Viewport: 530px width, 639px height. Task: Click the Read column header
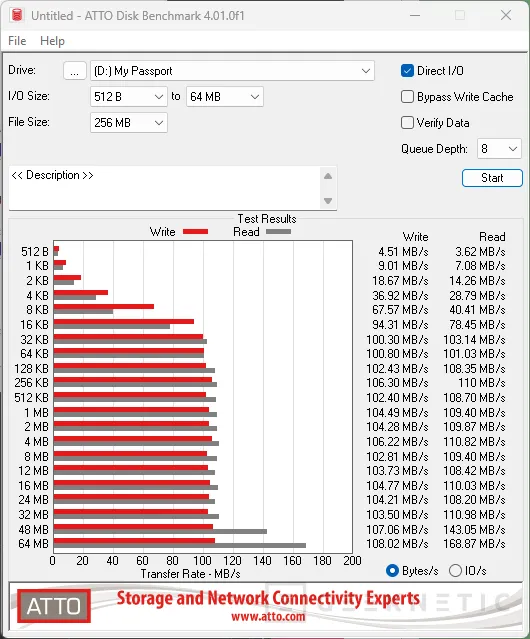(x=493, y=237)
